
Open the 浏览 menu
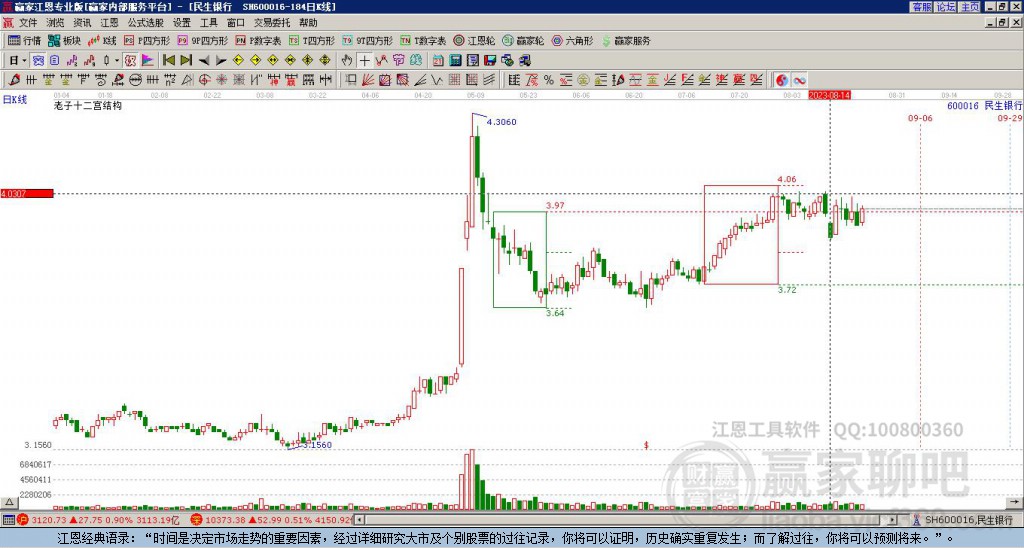(x=56, y=23)
